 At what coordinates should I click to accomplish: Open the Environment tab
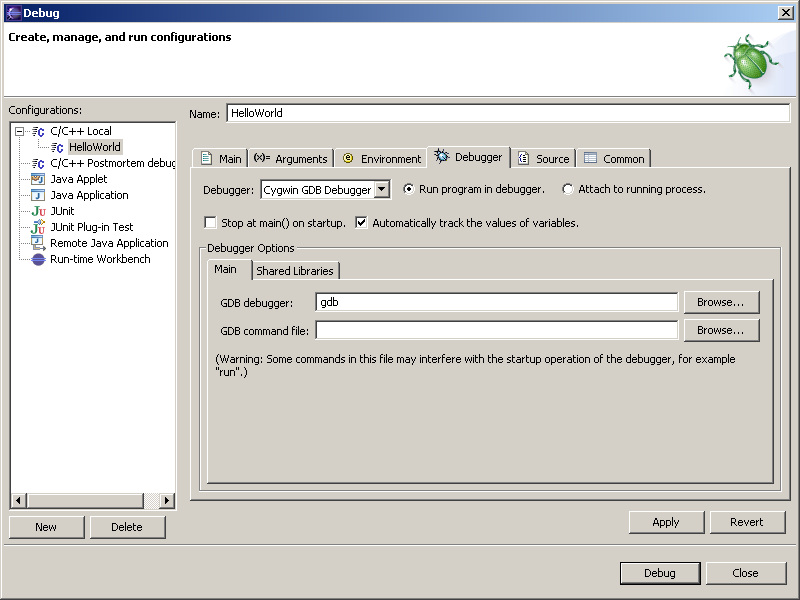pyautogui.click(x=381, y=158)
